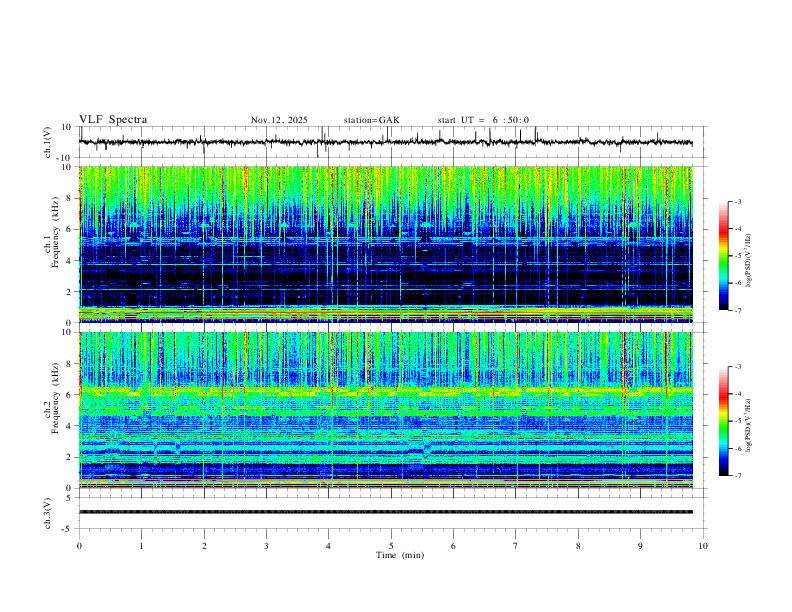Click the ch.1 spectrogram panel
The image size is (792, 612).
pyautogui.click(x=386, y=244)
